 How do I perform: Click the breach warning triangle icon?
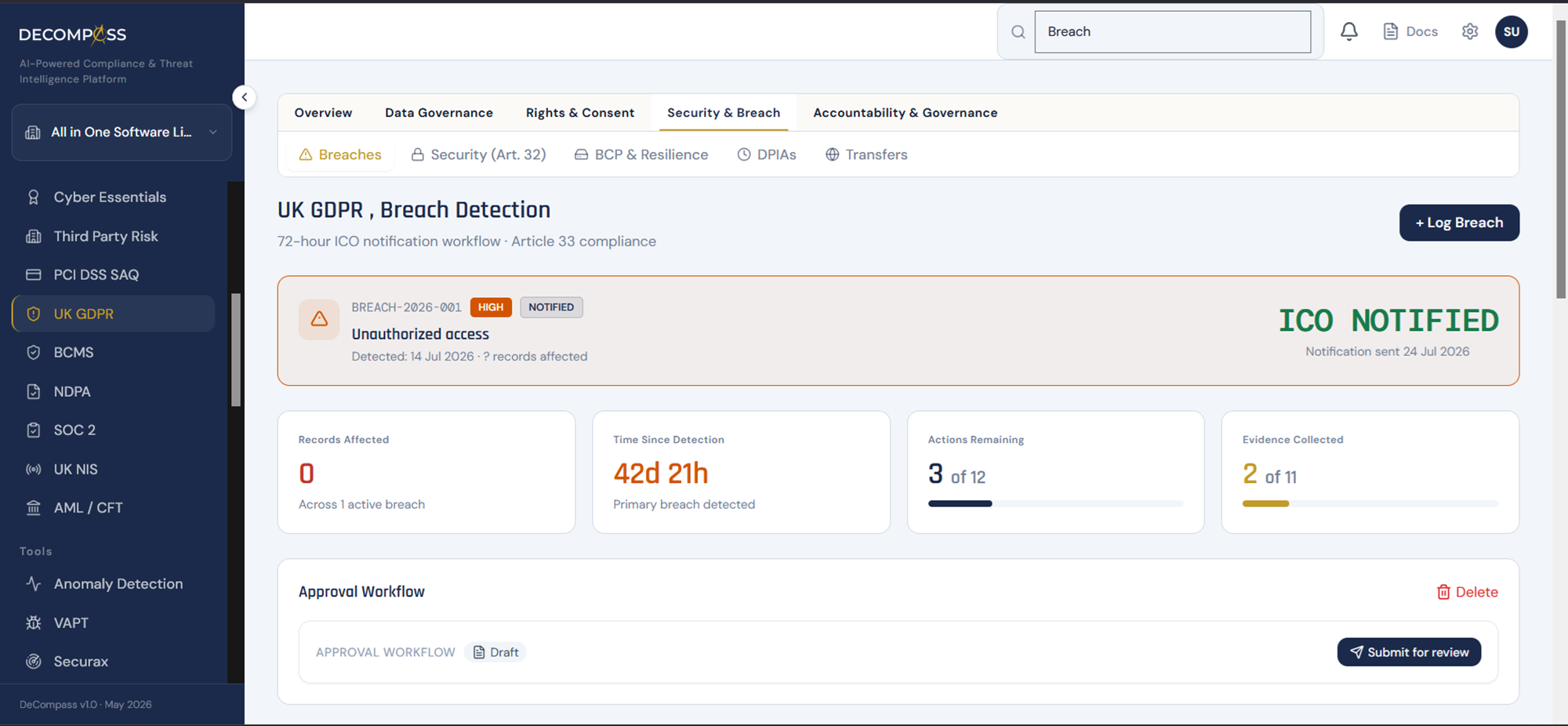319,319
